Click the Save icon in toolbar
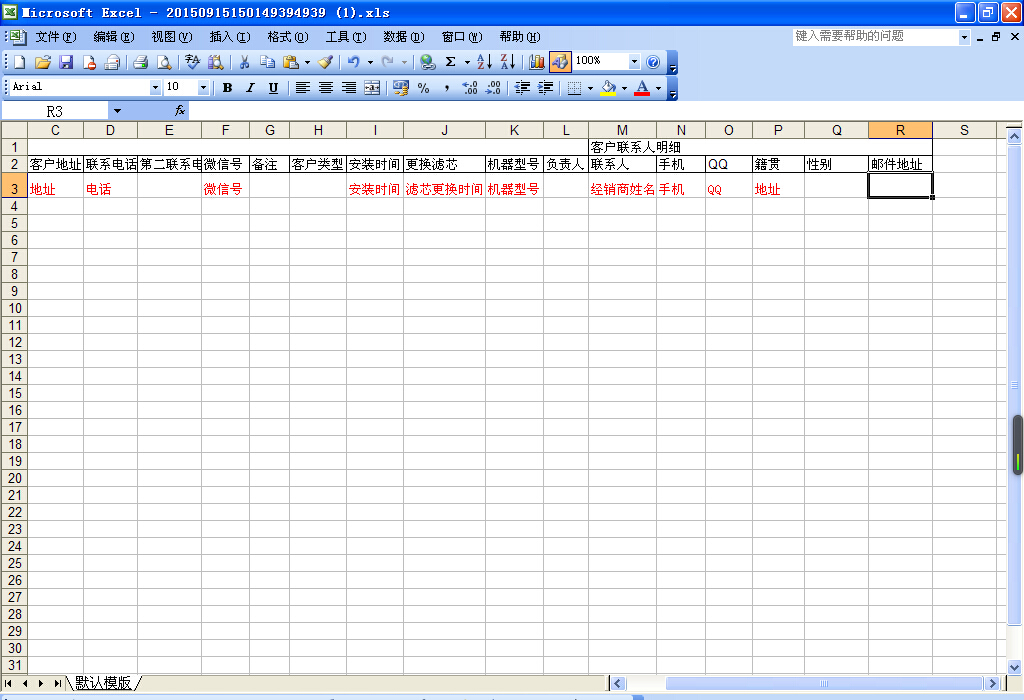The height and width of the screenshot is (700, 1024). pyautogui.click(x=66, y=62)
